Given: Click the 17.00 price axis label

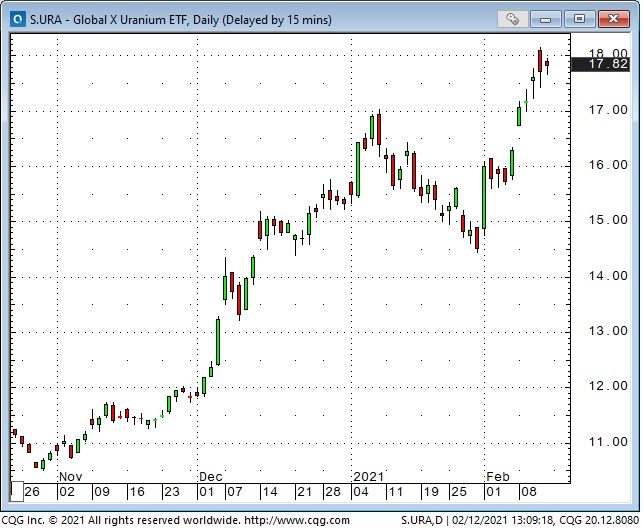Looking at the screenshot, I should tap(608, 110).
